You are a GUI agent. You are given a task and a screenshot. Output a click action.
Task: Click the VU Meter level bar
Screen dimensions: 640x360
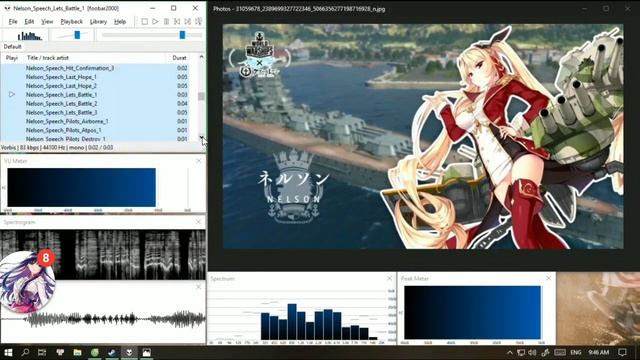coord(82,187)
